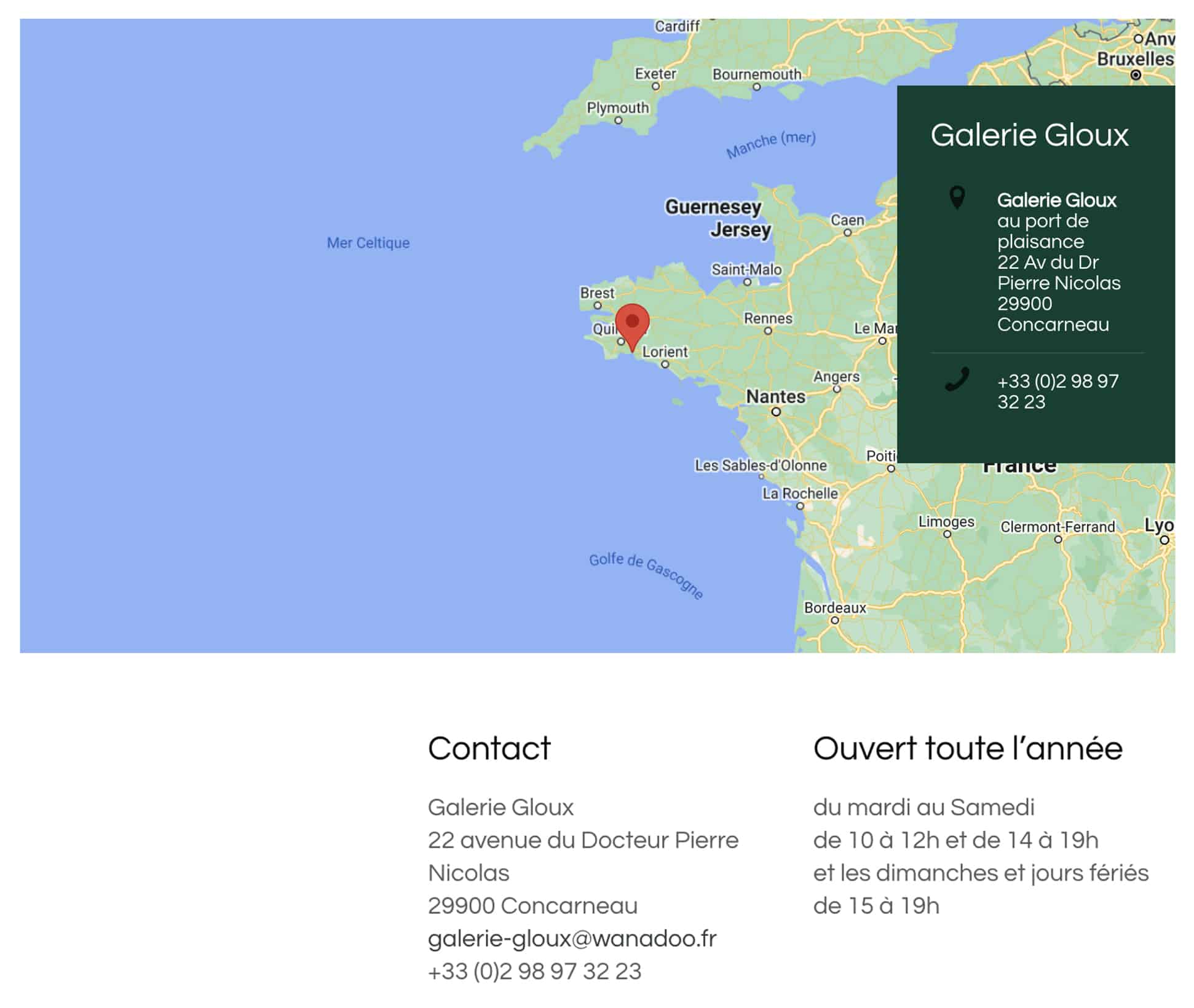Screen dimensions: 1194x1008
Task: Open the galerie-gloux@wanadoo.fr email link
Action: (x=572, y=939)
